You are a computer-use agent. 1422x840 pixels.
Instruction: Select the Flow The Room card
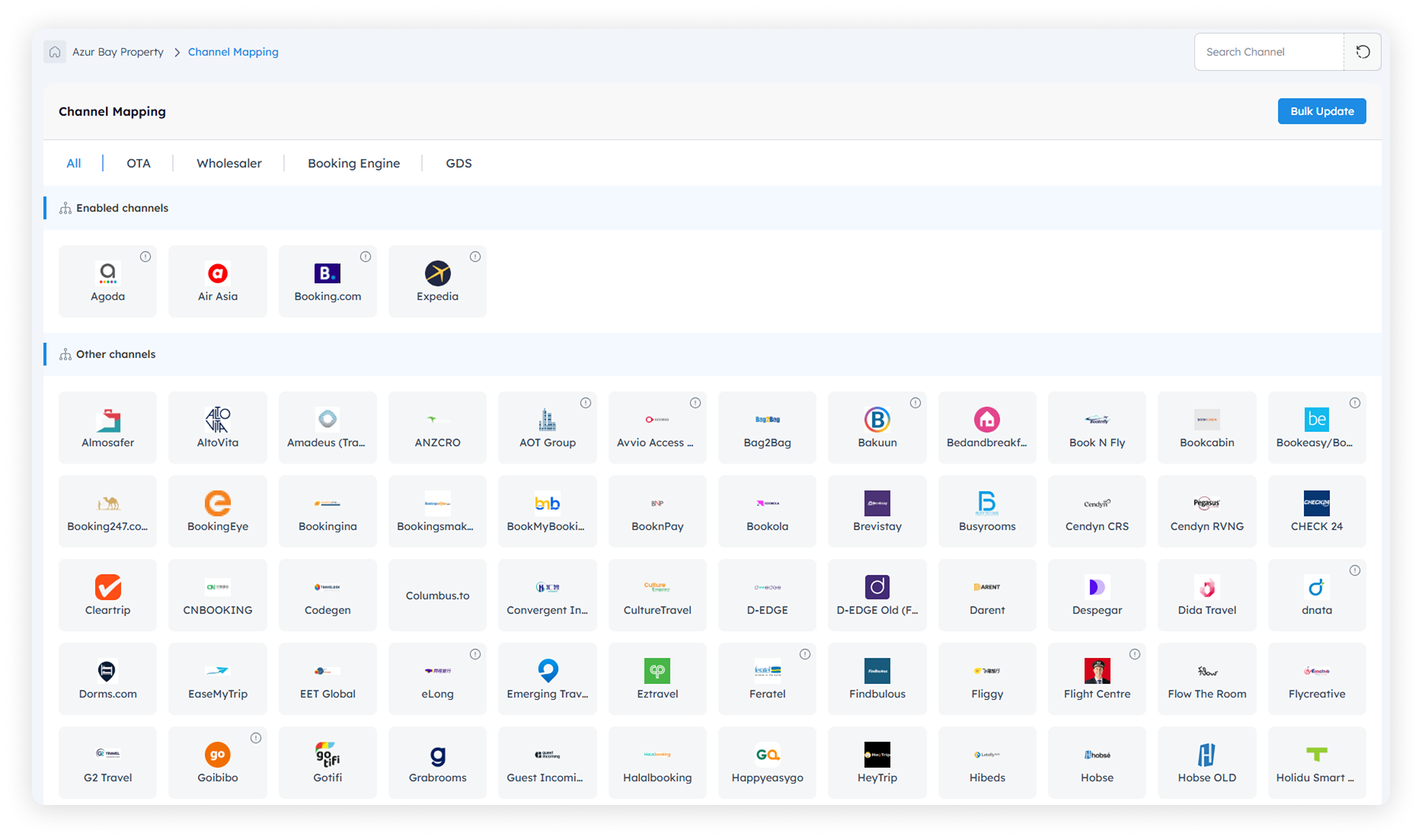click(x=1207, y=679)
